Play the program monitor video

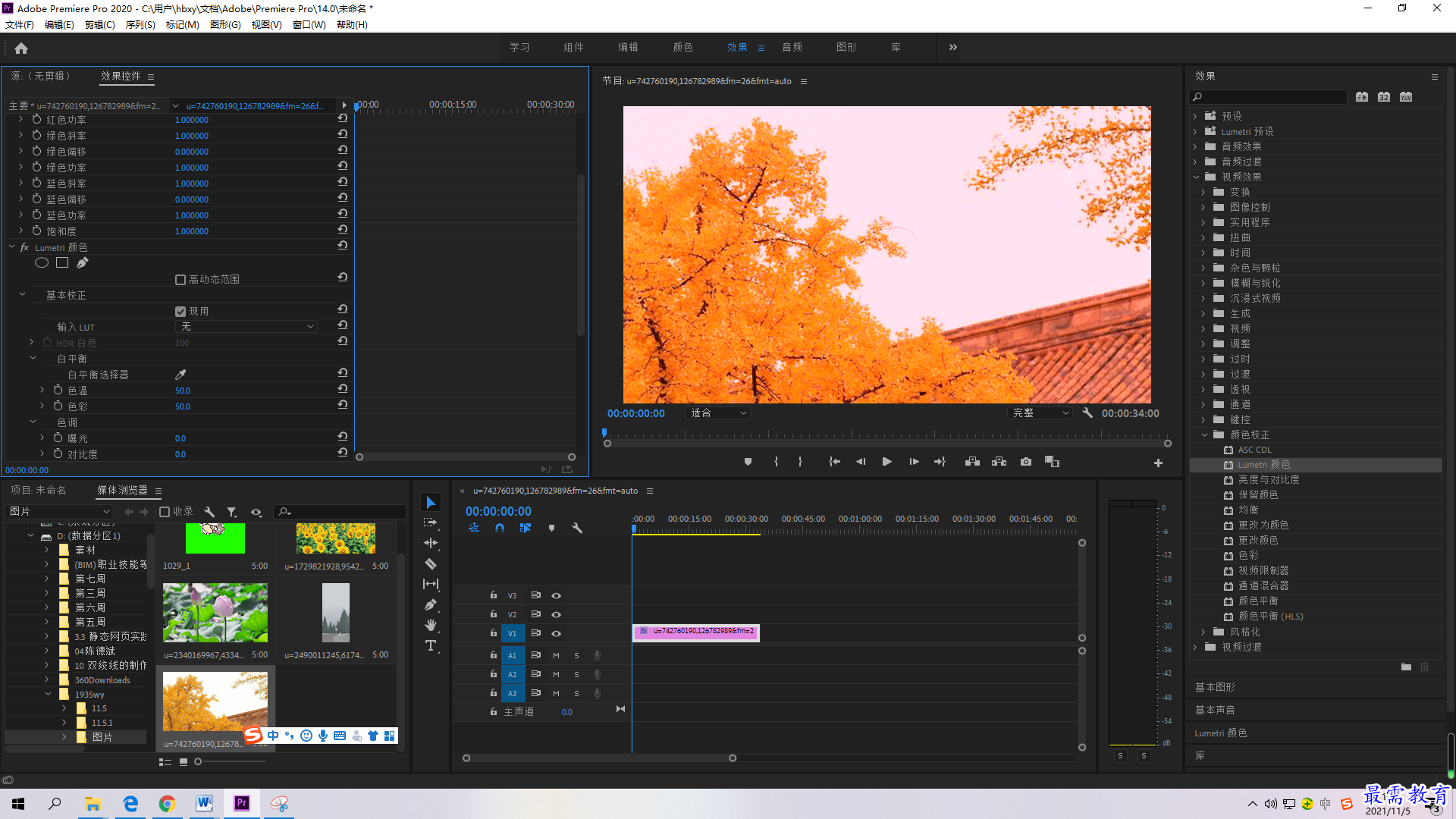[886, 462]
